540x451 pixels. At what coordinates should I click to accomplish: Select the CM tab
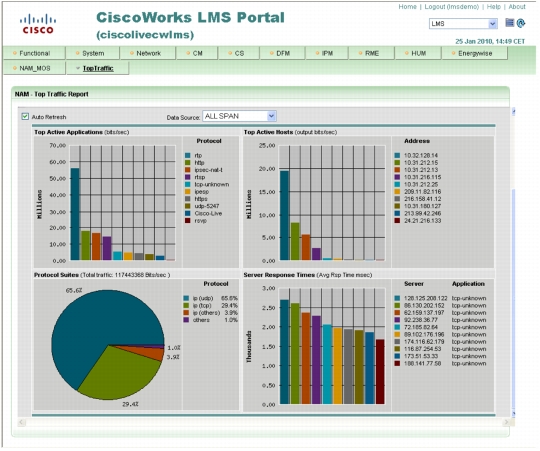click(x=197, y=53)
